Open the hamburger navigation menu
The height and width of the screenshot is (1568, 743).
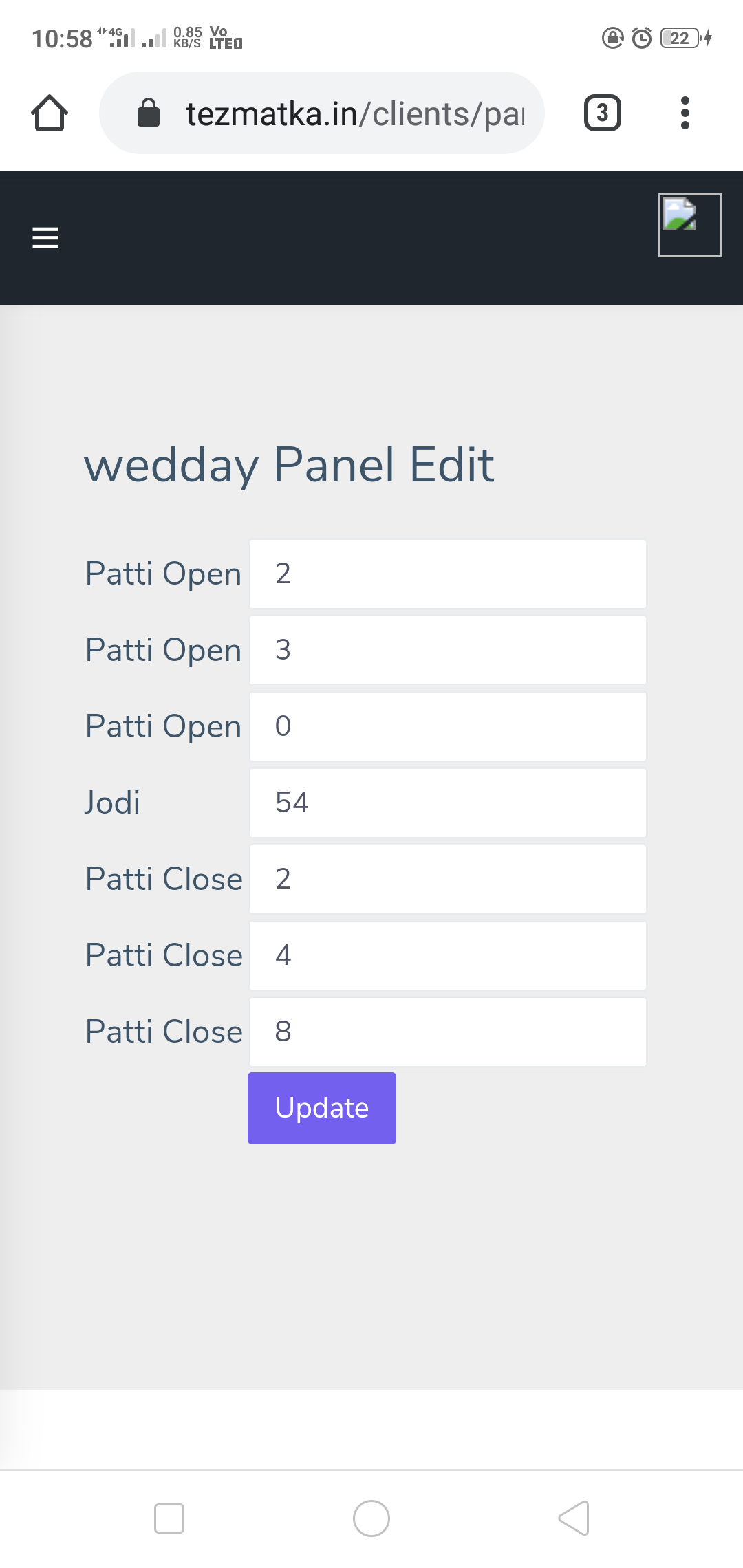[x=45, y=238]
